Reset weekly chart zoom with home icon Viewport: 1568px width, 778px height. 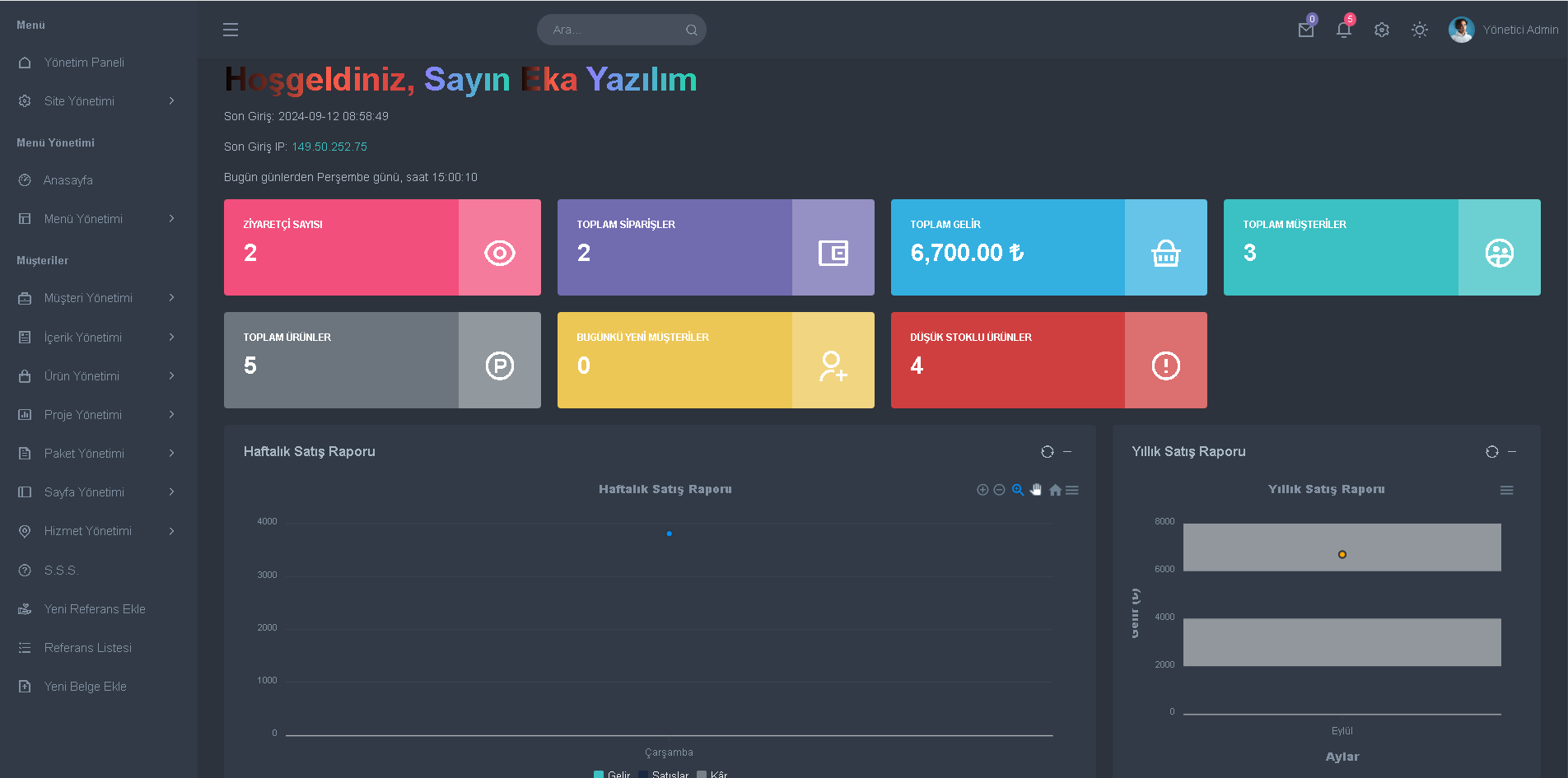pos(1055,490)
